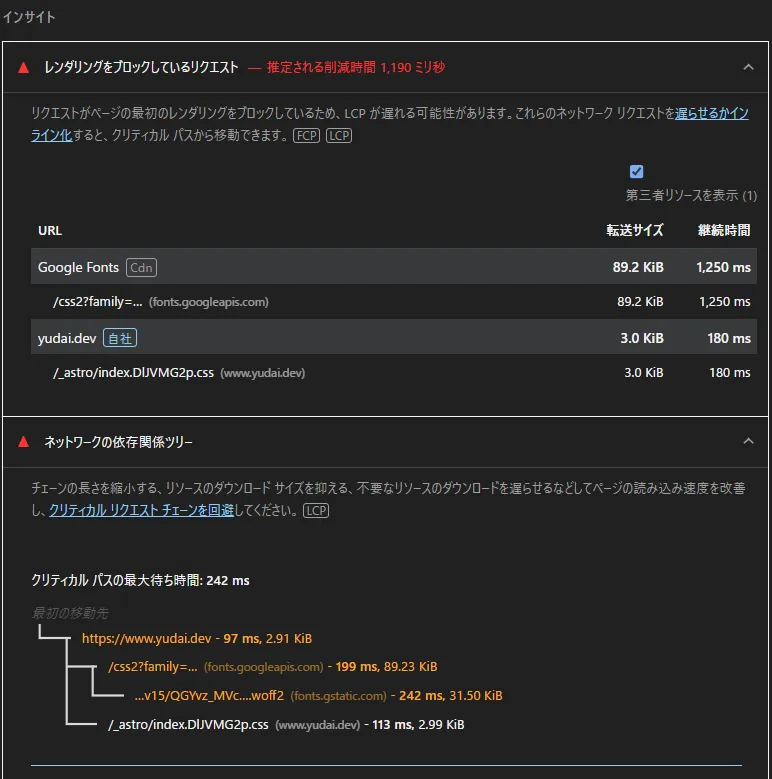
Task: Click the 継続時間 column header
Action: [x=724, y=230]
